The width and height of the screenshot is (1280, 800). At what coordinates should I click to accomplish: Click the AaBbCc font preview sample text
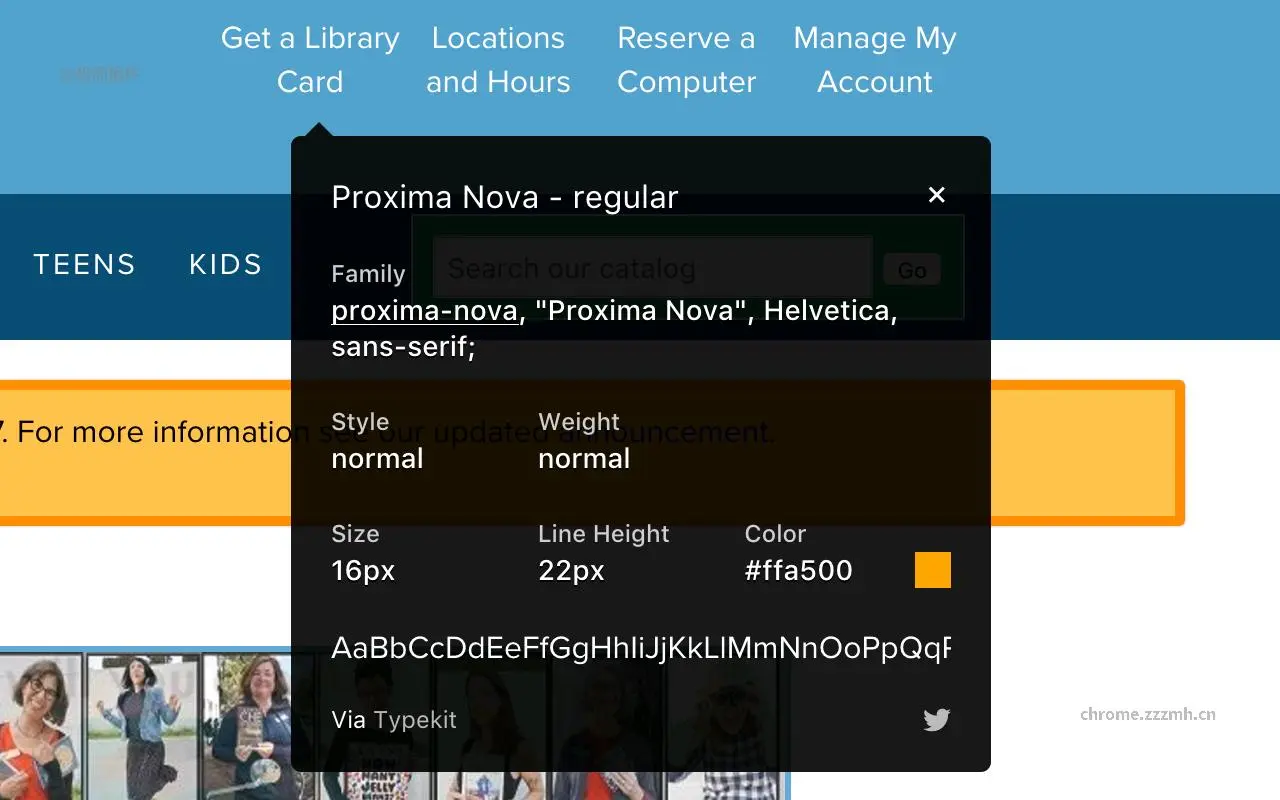640,647
